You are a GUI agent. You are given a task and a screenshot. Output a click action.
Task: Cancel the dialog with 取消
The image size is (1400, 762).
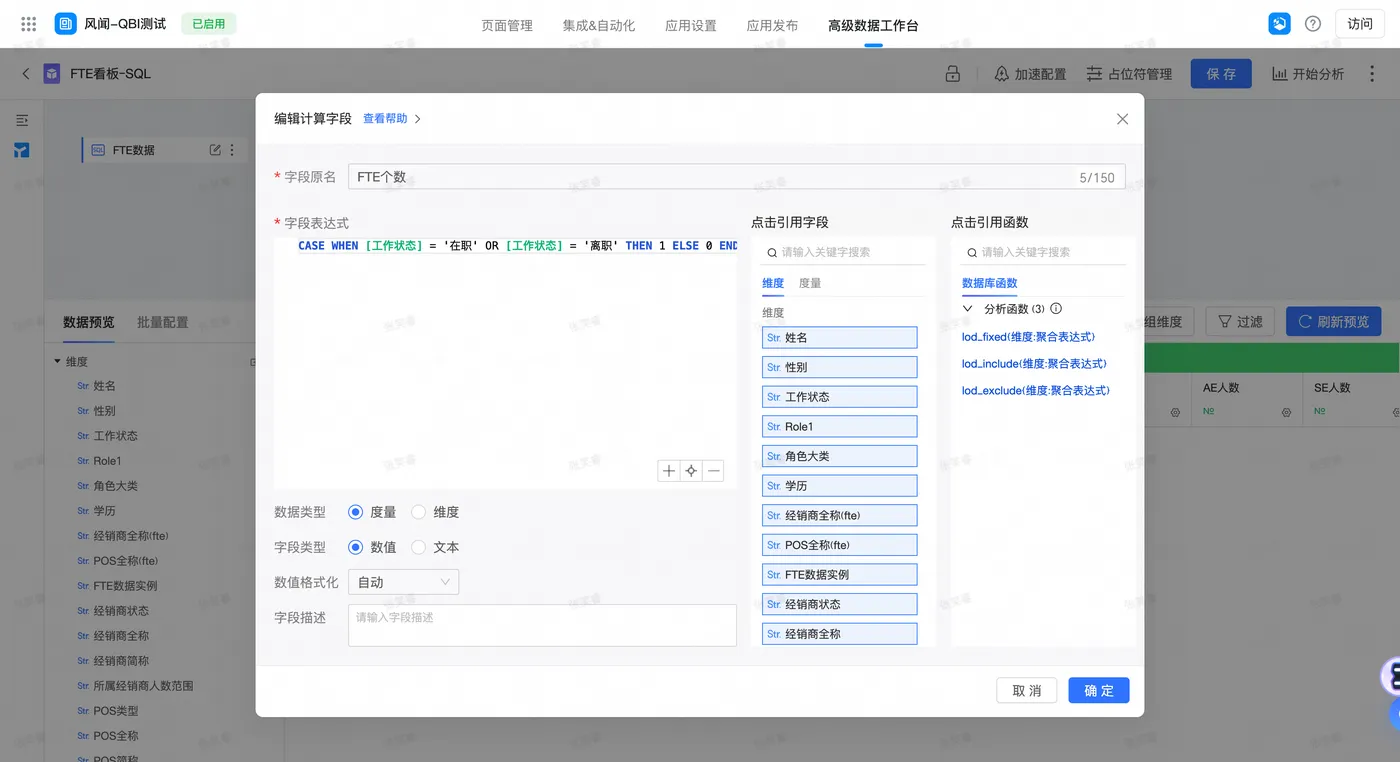(x=1027, y=690)
